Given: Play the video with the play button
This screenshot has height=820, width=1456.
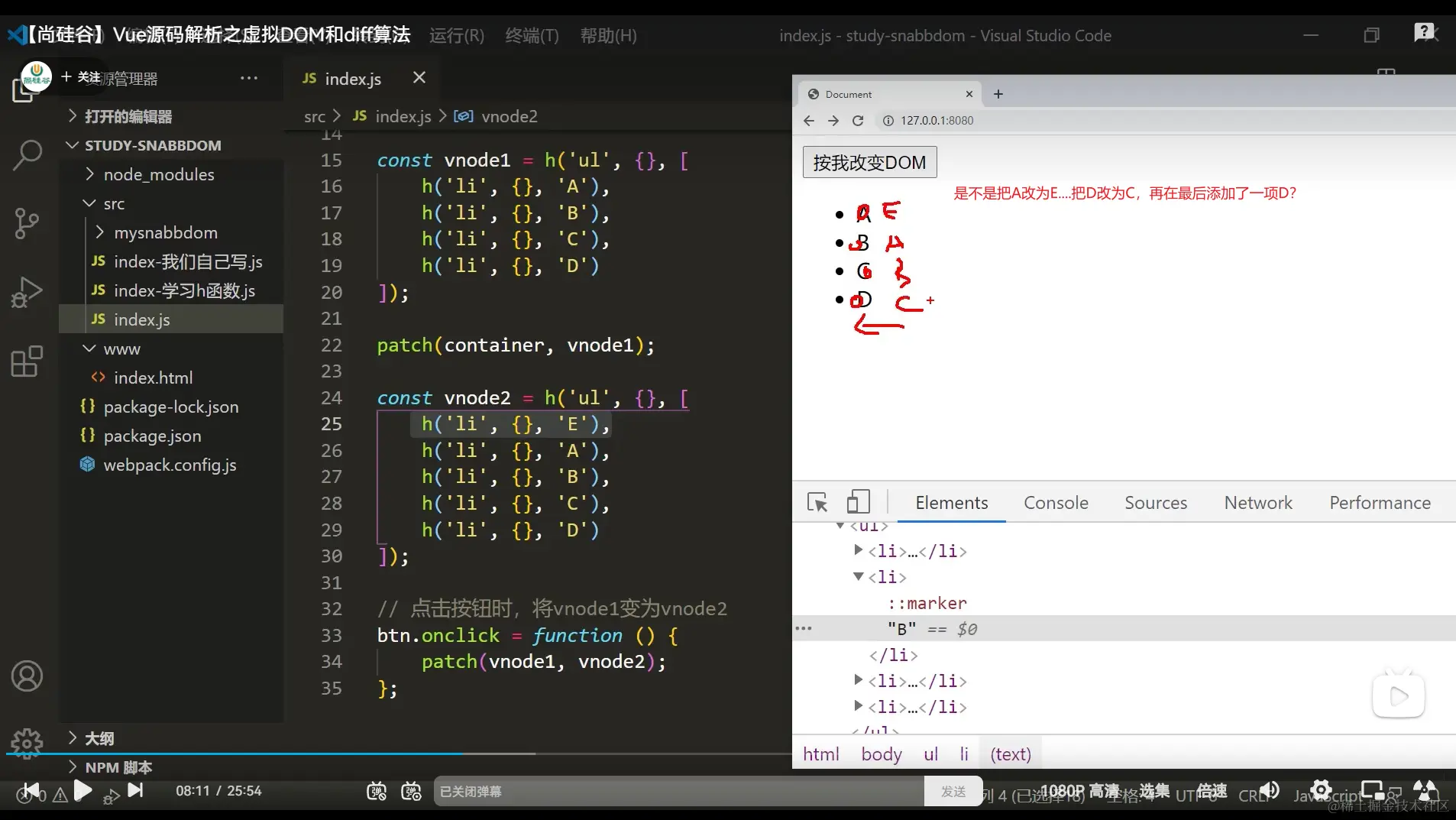Looking at the screenshot, I should pyautogui.click(x=83, y=790).
